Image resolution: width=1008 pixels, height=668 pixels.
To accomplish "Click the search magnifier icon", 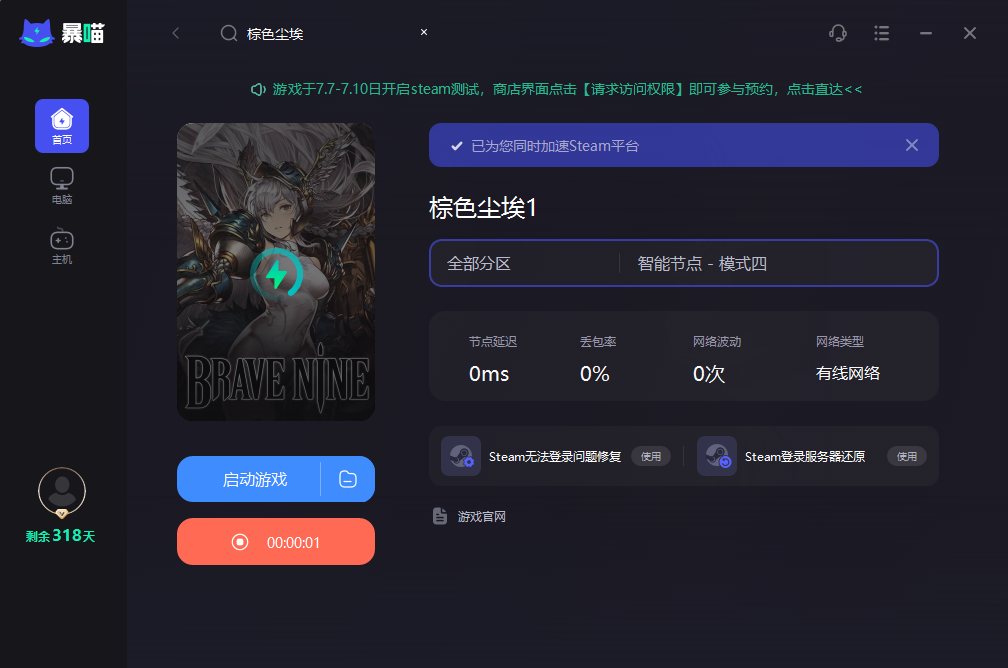I will coord(229,33).
